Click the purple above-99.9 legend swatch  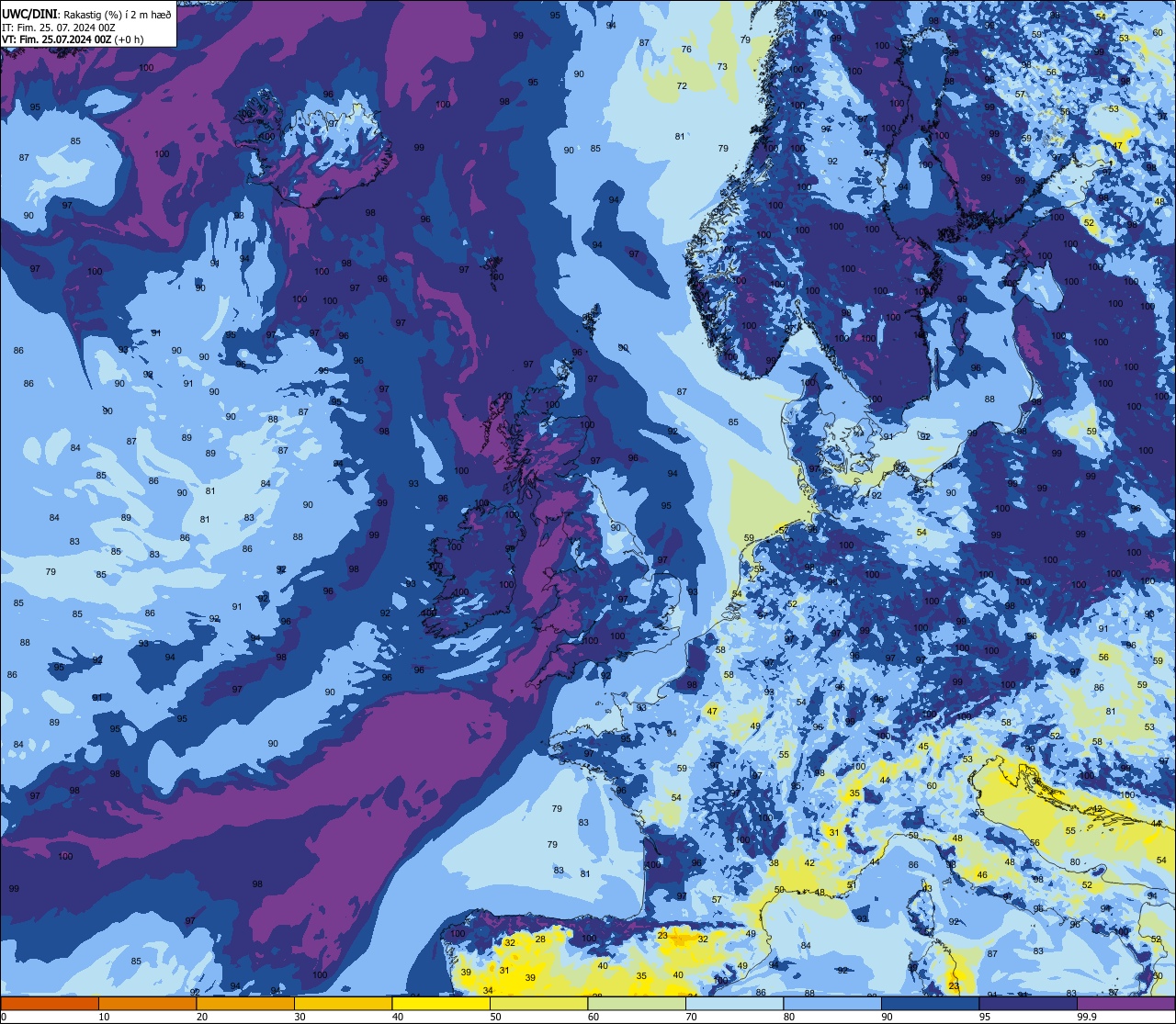pyautogui.click(x=1125, y=1003)
